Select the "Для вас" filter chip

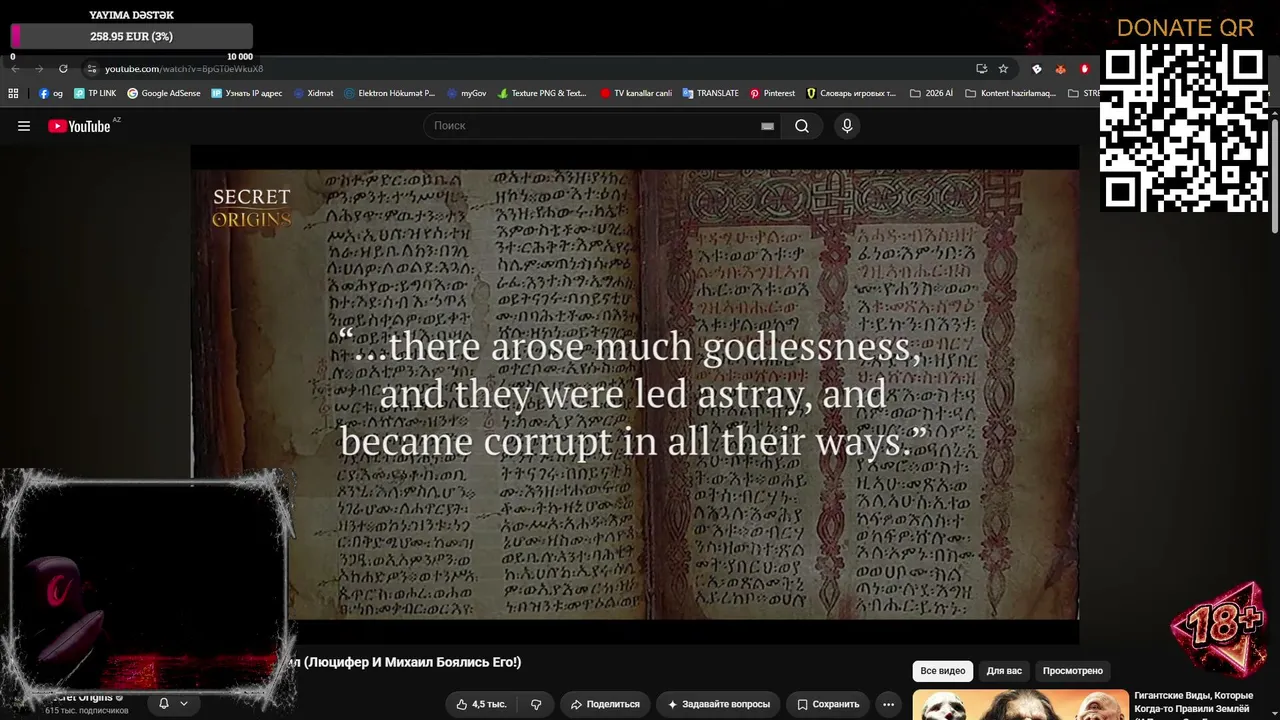1004,671
